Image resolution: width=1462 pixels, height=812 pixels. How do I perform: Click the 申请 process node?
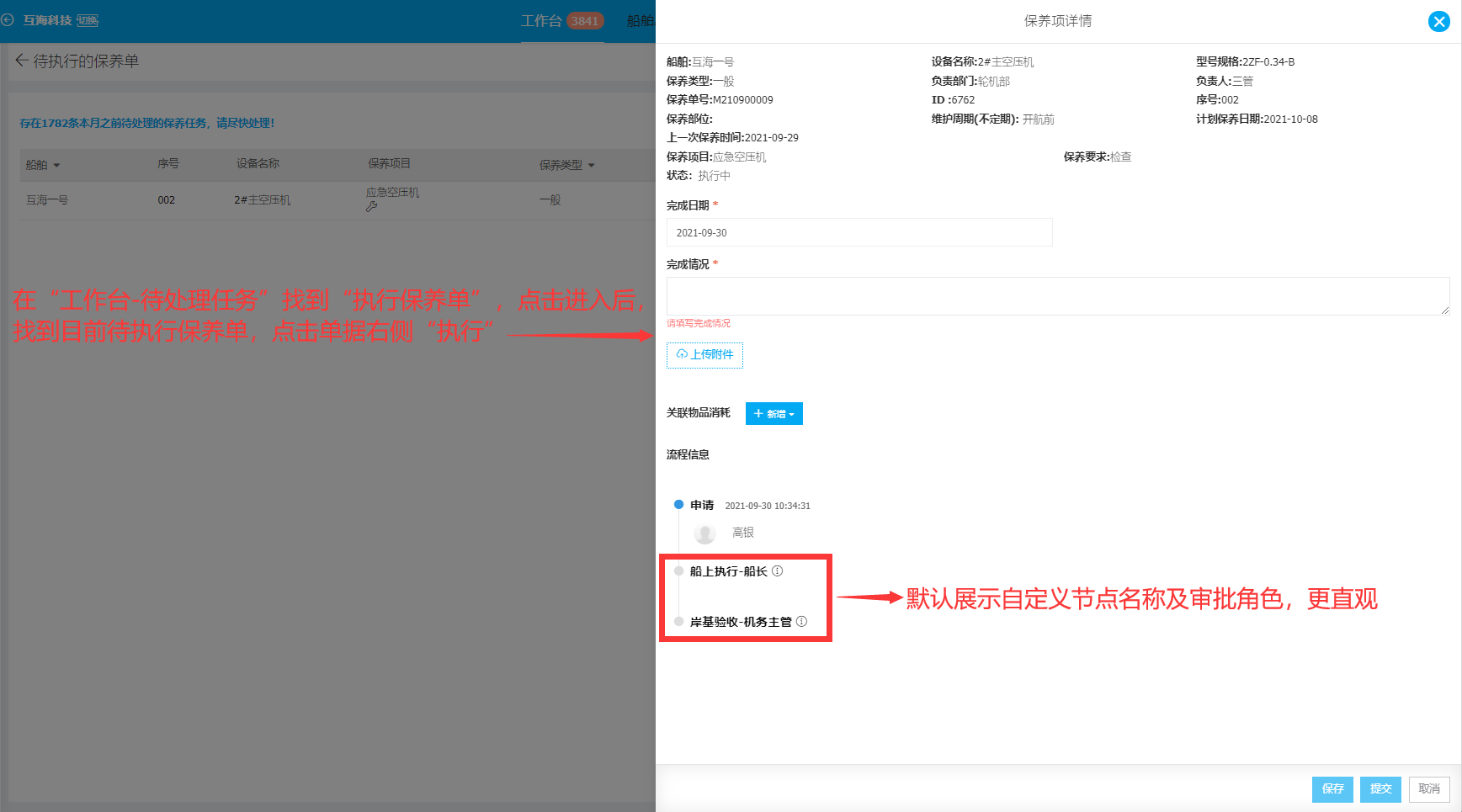pyautogui.click(x=702, y=506)
